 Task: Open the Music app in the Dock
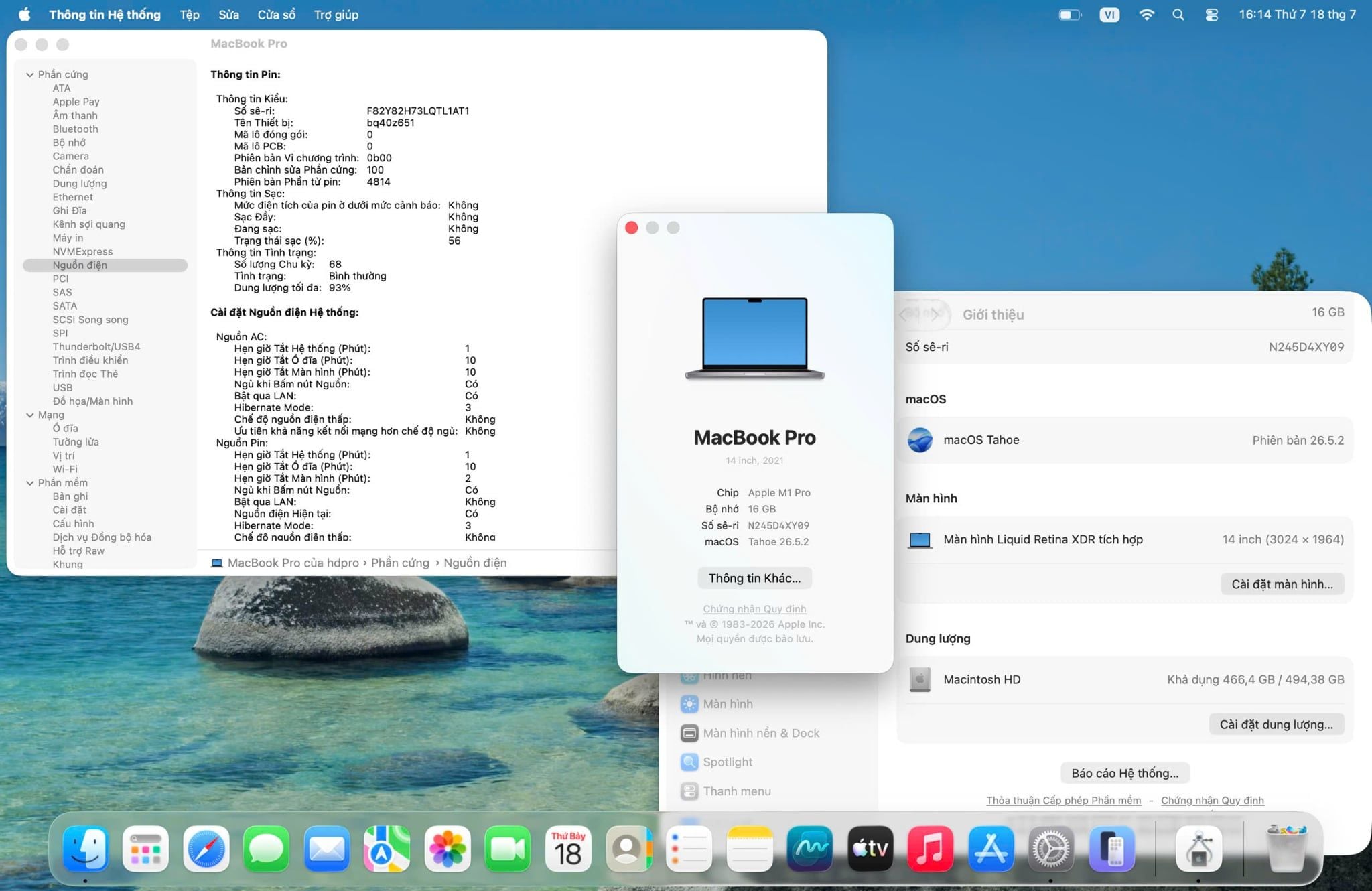coord(931,848)
